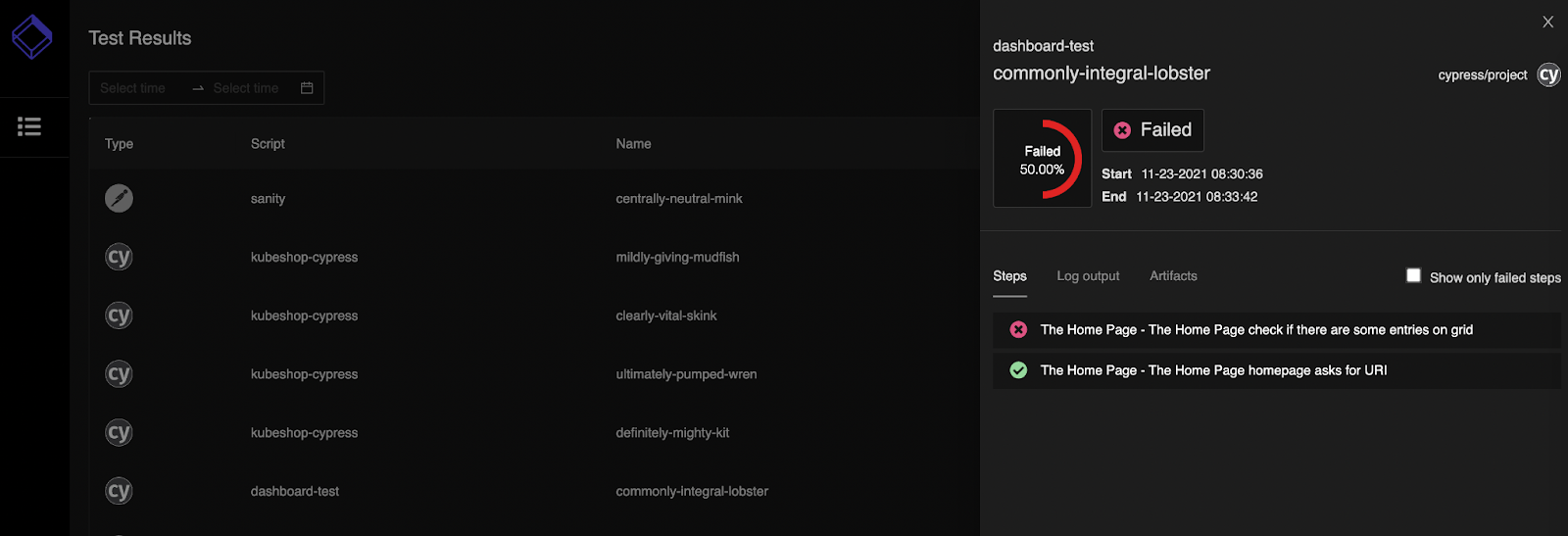Close the test details panel
The width and height of the screenshot is (1568, 536).
pos(1547,22)
